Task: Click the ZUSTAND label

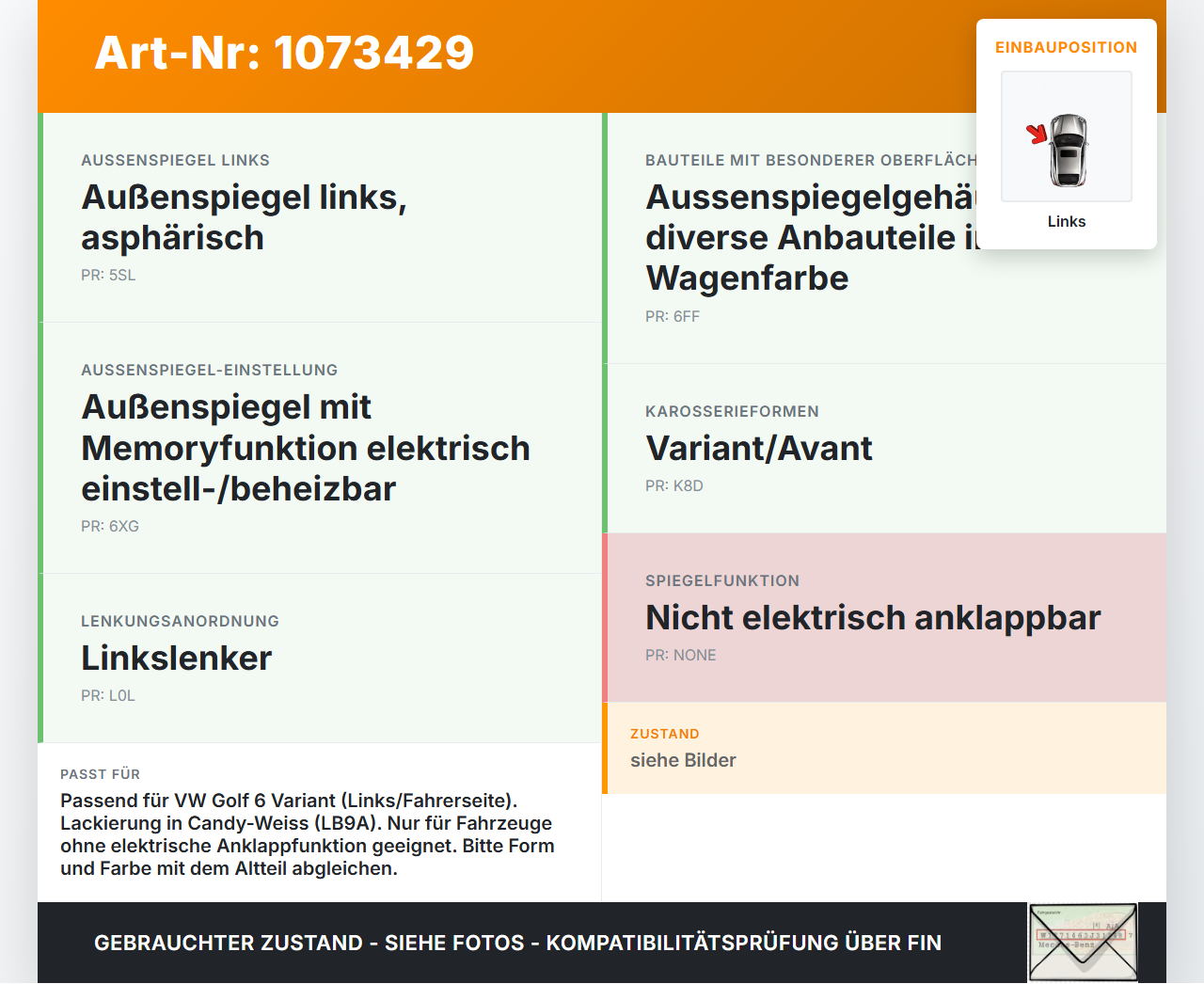Action: tap(665, 734)
